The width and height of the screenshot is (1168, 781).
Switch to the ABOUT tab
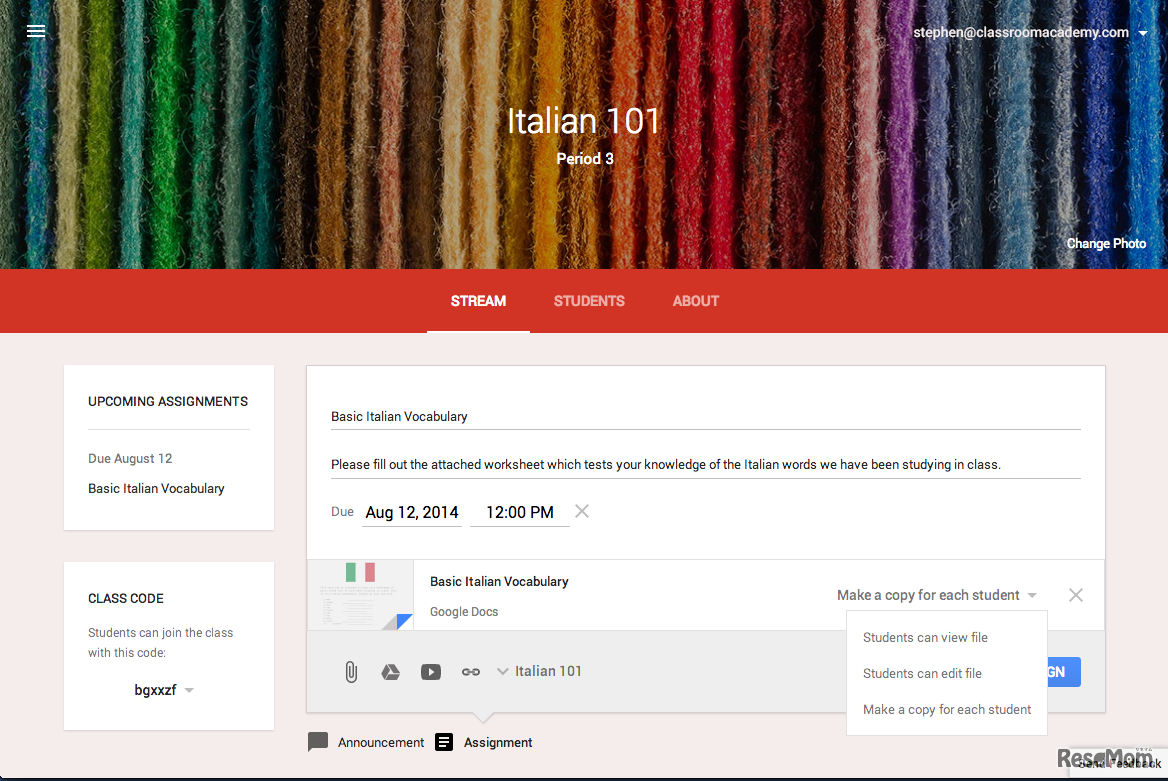click(695, 301)
